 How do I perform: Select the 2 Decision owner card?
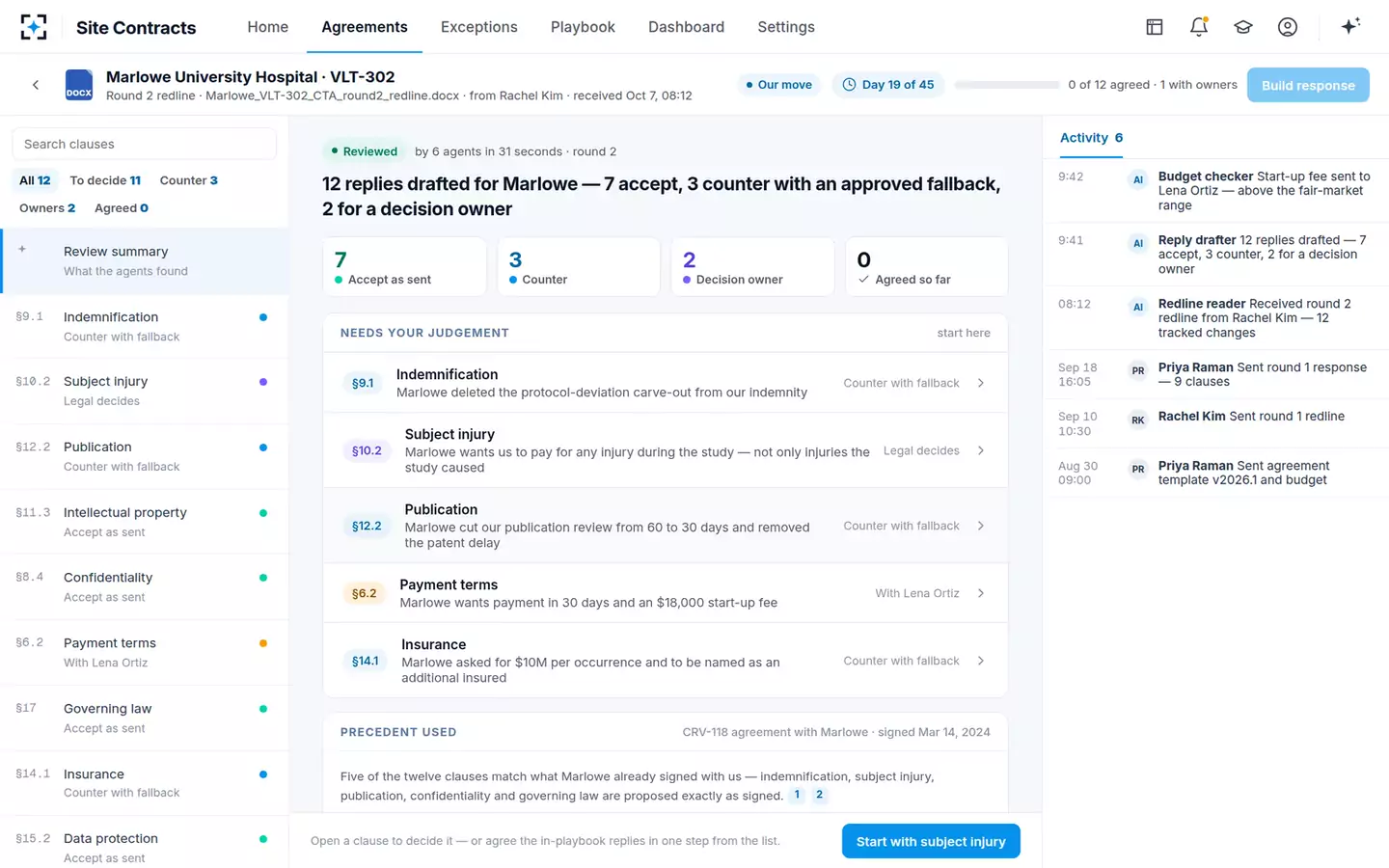(752, 267)
